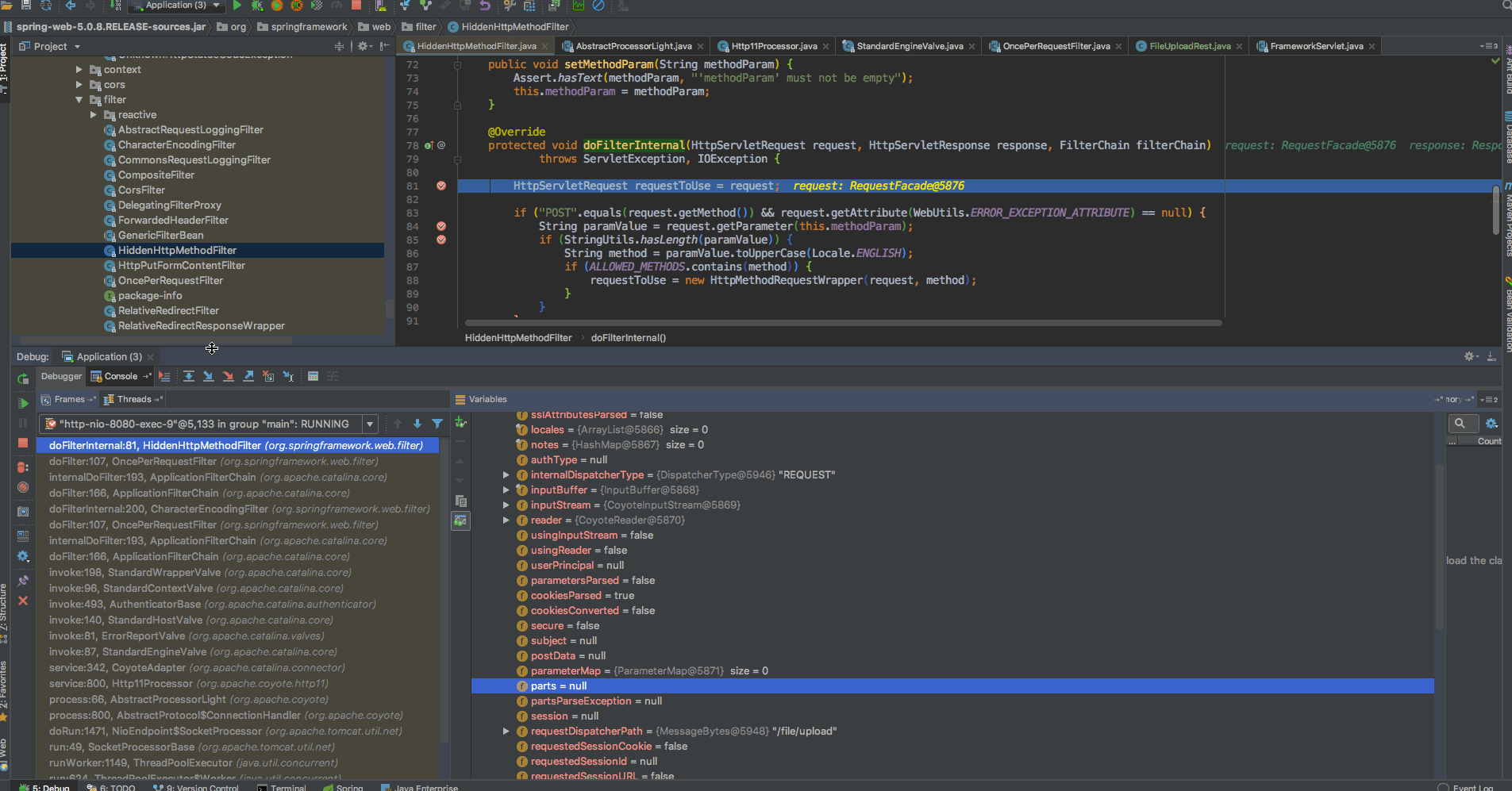
Task: Open View Breakpoints from debug sidebar
Action: pos(23,467)
